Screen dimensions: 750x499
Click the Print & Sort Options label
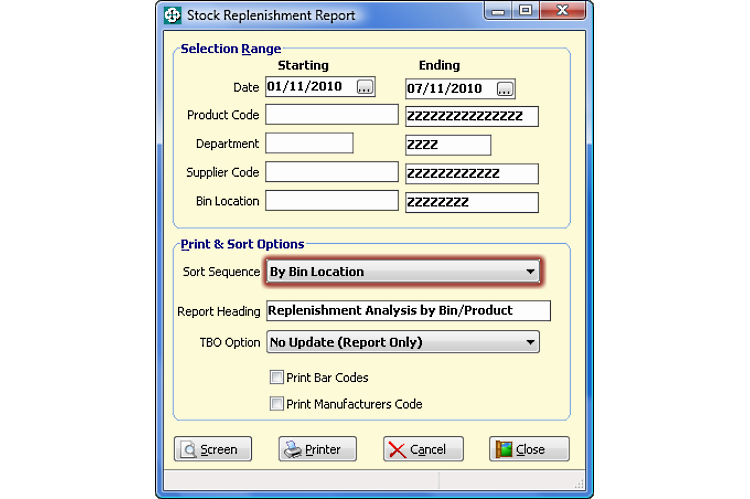pos(242,244)
